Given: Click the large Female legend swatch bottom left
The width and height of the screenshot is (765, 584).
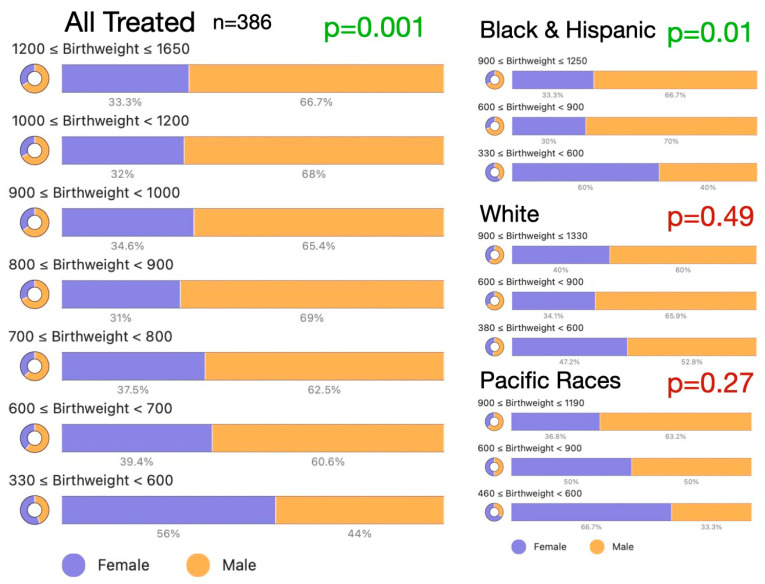Looking at the screenshot, I should (x=74, y=565).
